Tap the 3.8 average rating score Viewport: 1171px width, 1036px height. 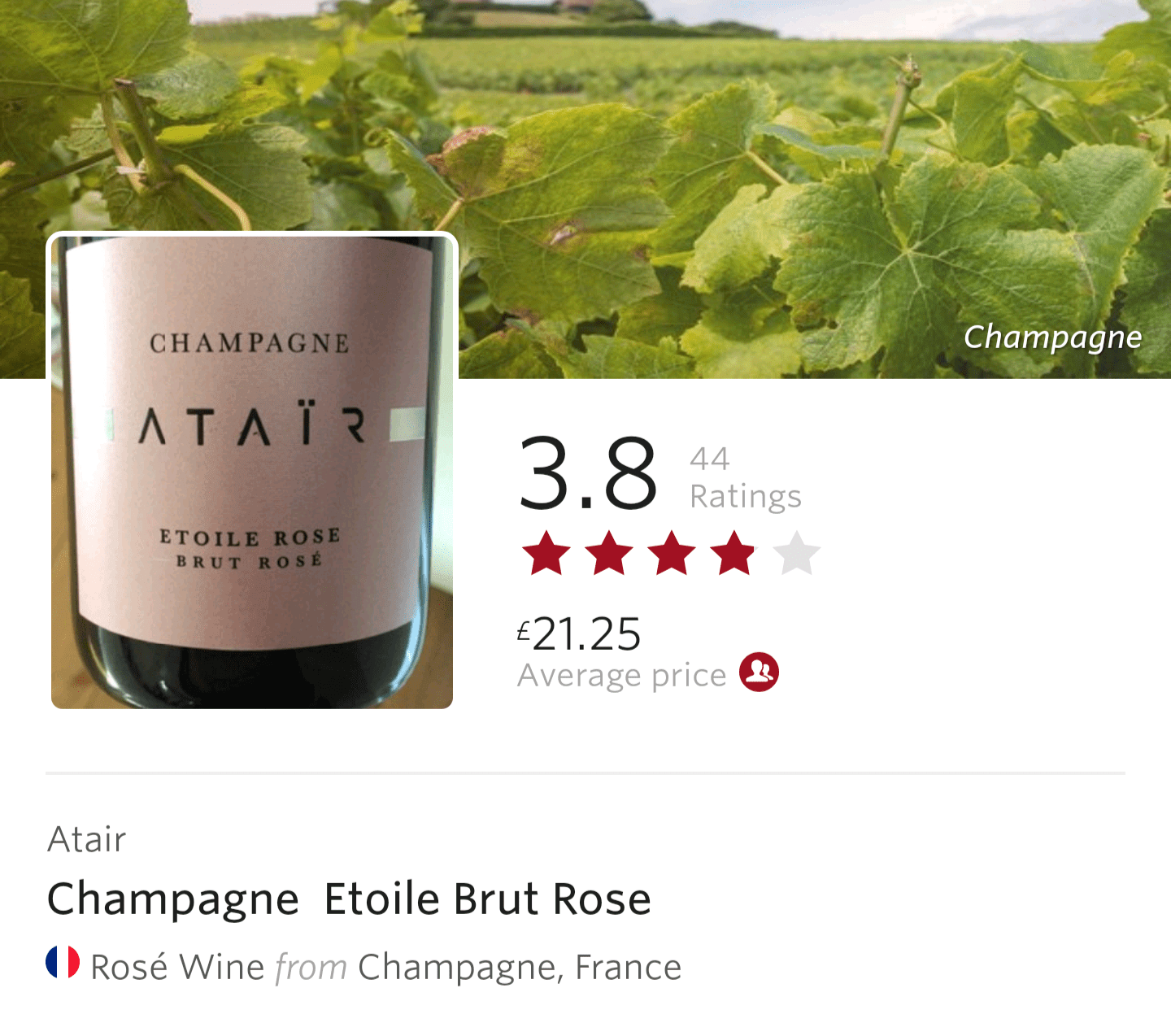588,473
